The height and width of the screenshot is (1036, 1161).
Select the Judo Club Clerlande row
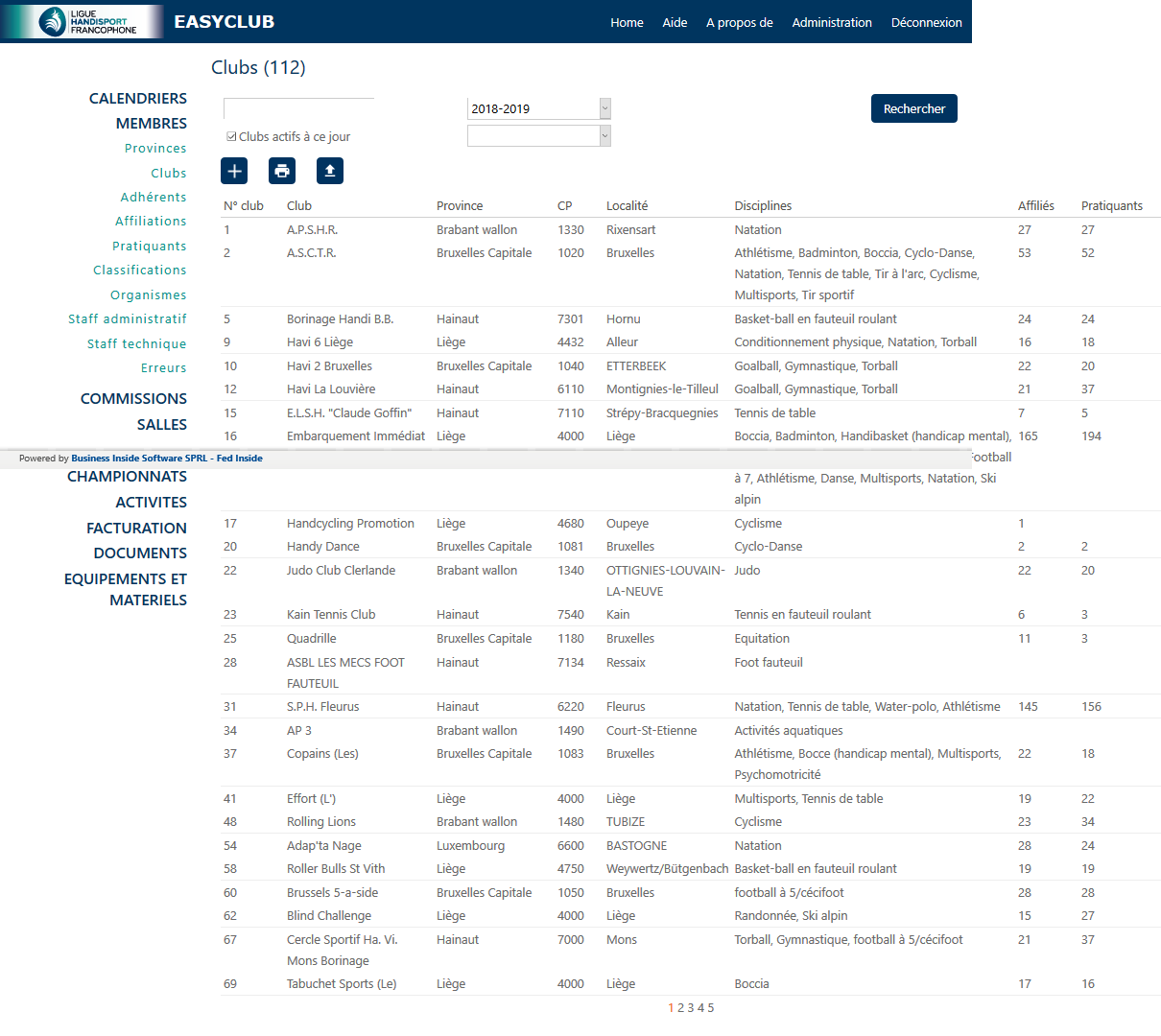(691, 580)
